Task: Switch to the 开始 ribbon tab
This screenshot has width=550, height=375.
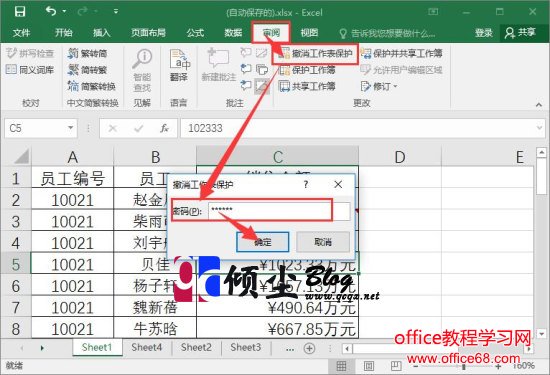Action: [63, 33]
